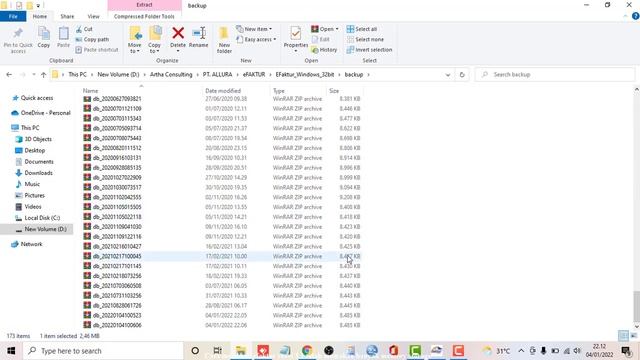Screen dimensions: 640x360
Task: Select Cut in the Clipboard group
Action: point(84,29)
